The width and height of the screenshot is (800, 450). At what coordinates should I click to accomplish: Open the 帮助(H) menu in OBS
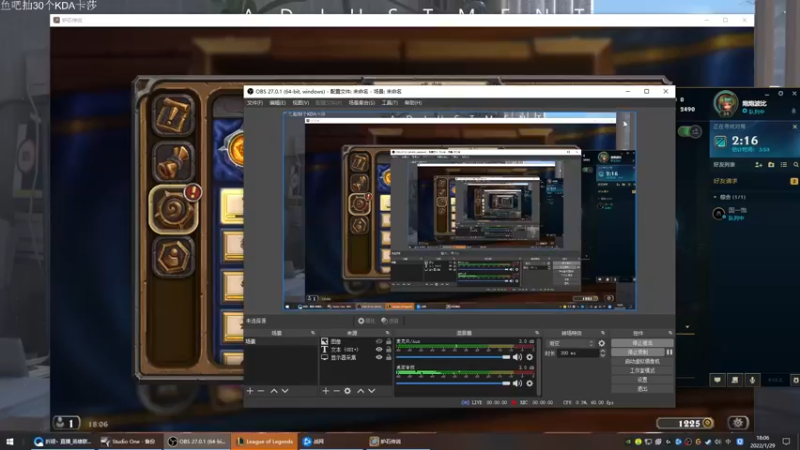pyautogui.click(x=413, y=103)
